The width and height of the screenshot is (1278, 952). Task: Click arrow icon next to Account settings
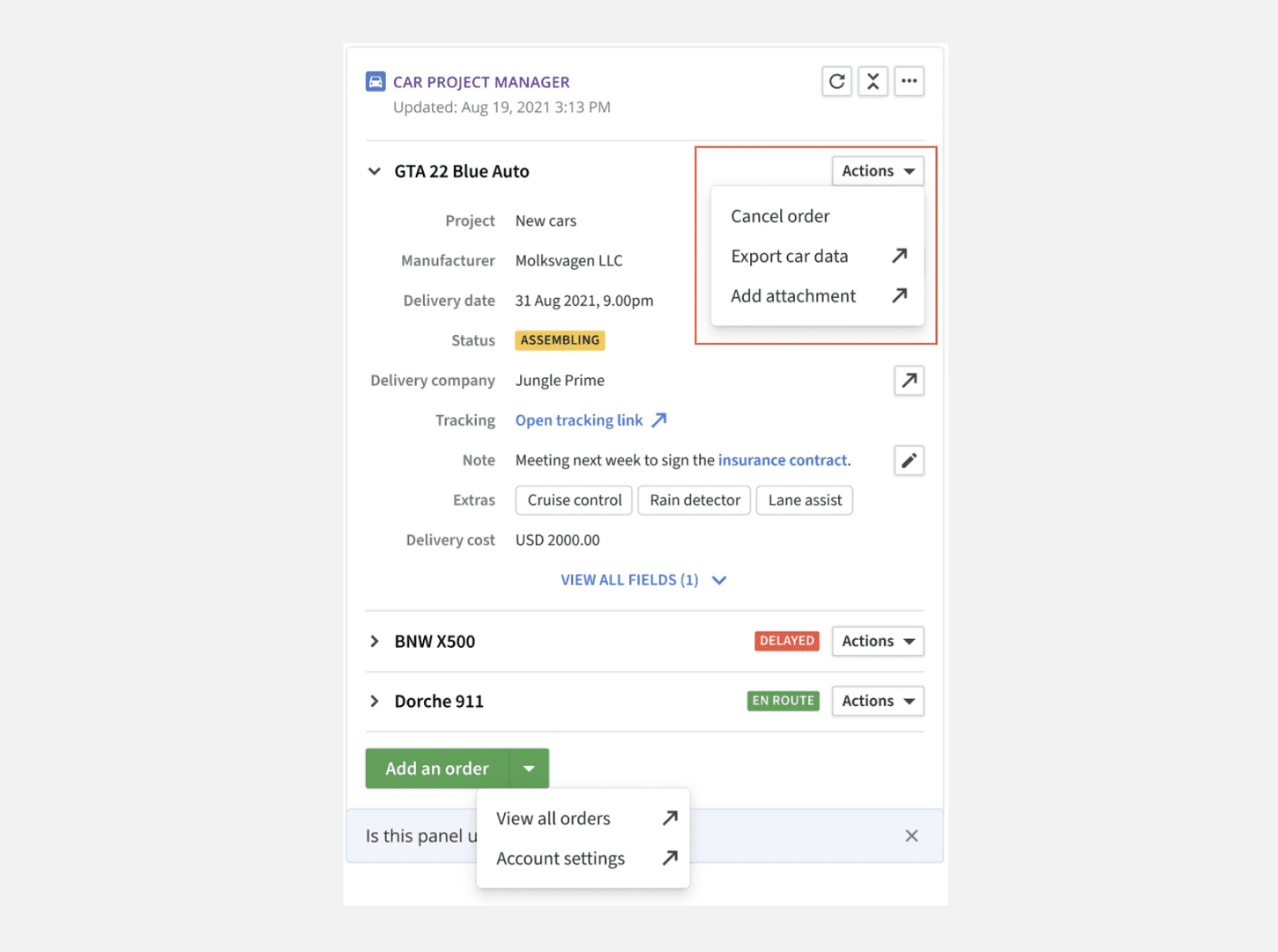point(670,858)
